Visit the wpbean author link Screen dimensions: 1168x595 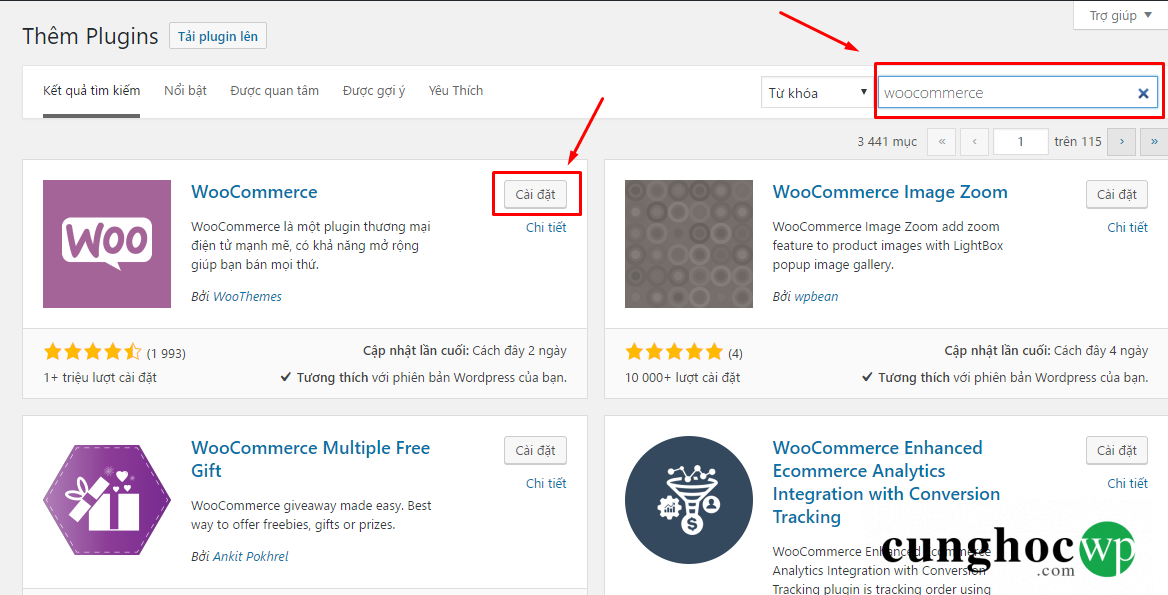pos(816,296)
